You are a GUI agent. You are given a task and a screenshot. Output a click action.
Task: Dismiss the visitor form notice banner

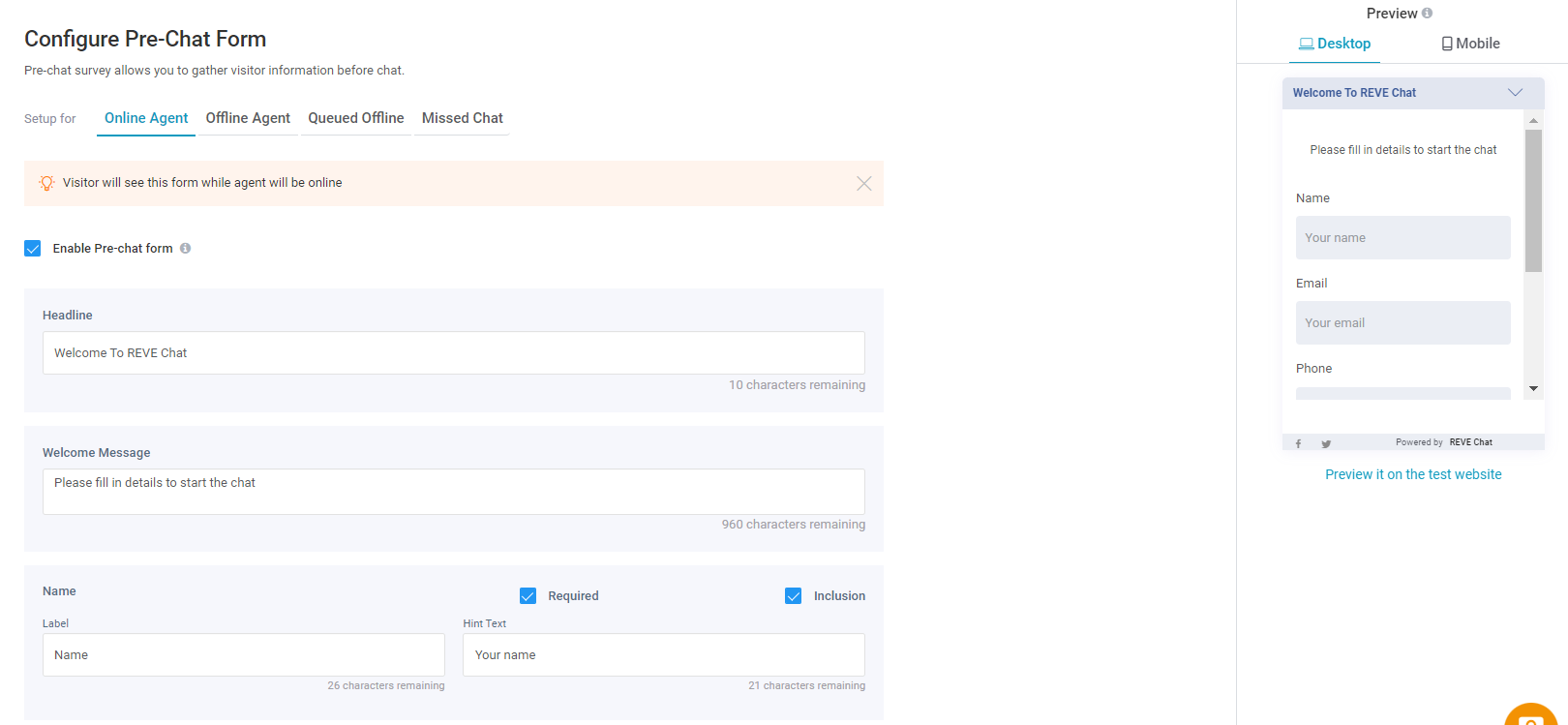point(864,184)
